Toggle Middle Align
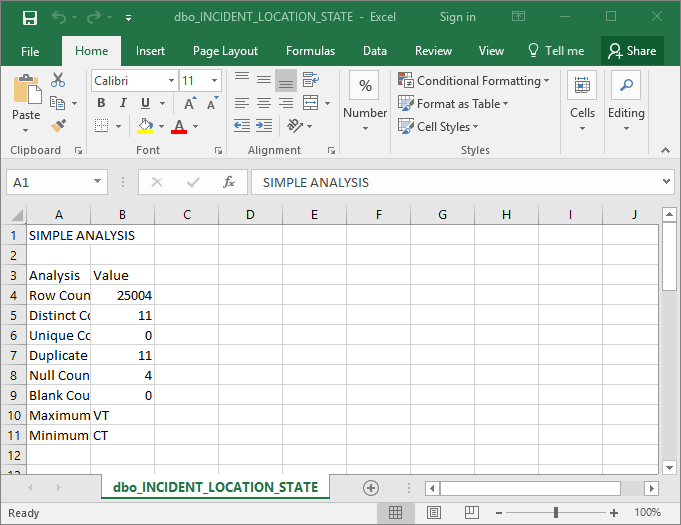This screenshot has width=681, height=525. [x=264, y=79]
